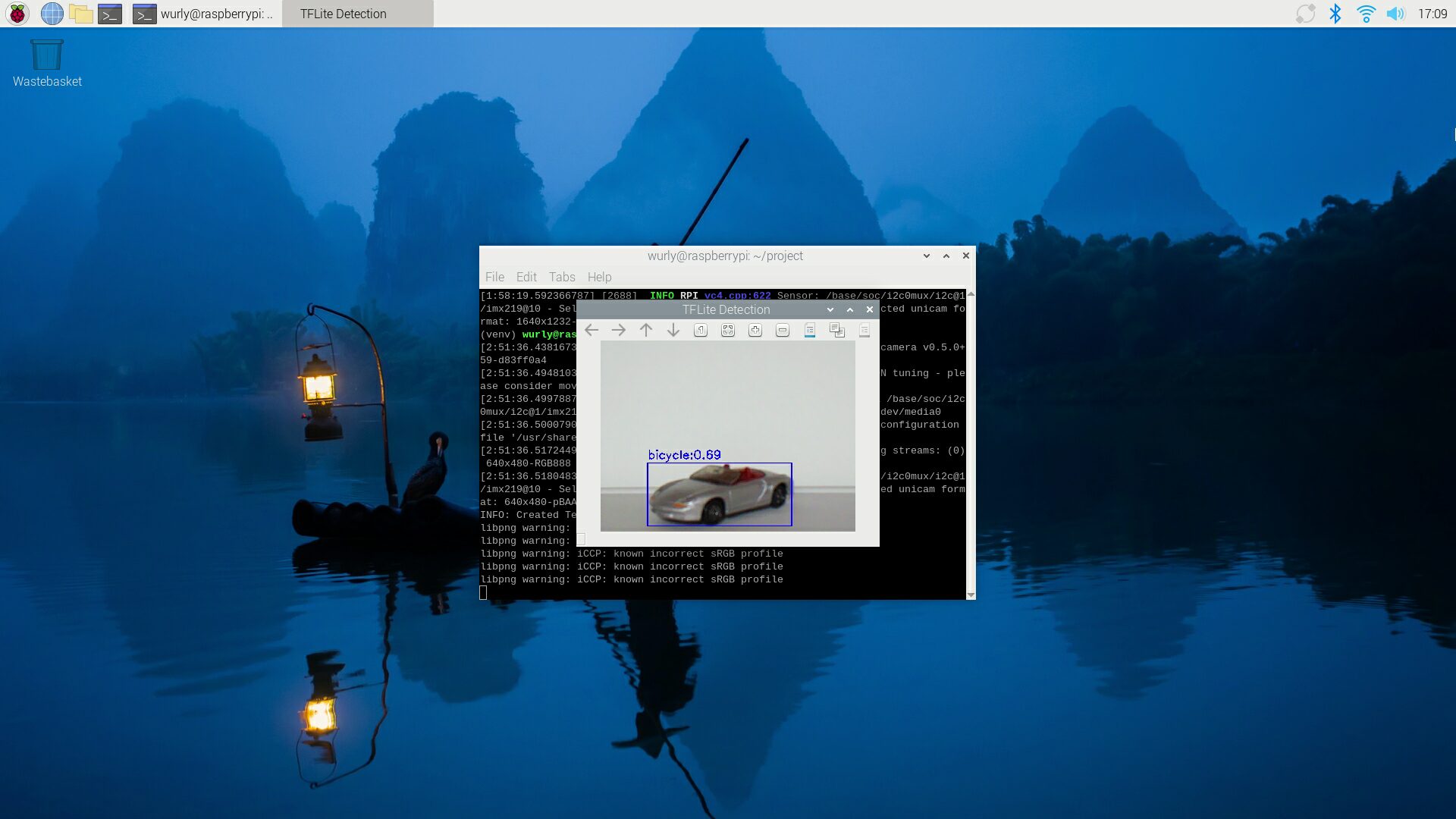This screenshot has width=1456, height=819.
Task: Minimize the TFLite Detection window
Action: [830, 309]
